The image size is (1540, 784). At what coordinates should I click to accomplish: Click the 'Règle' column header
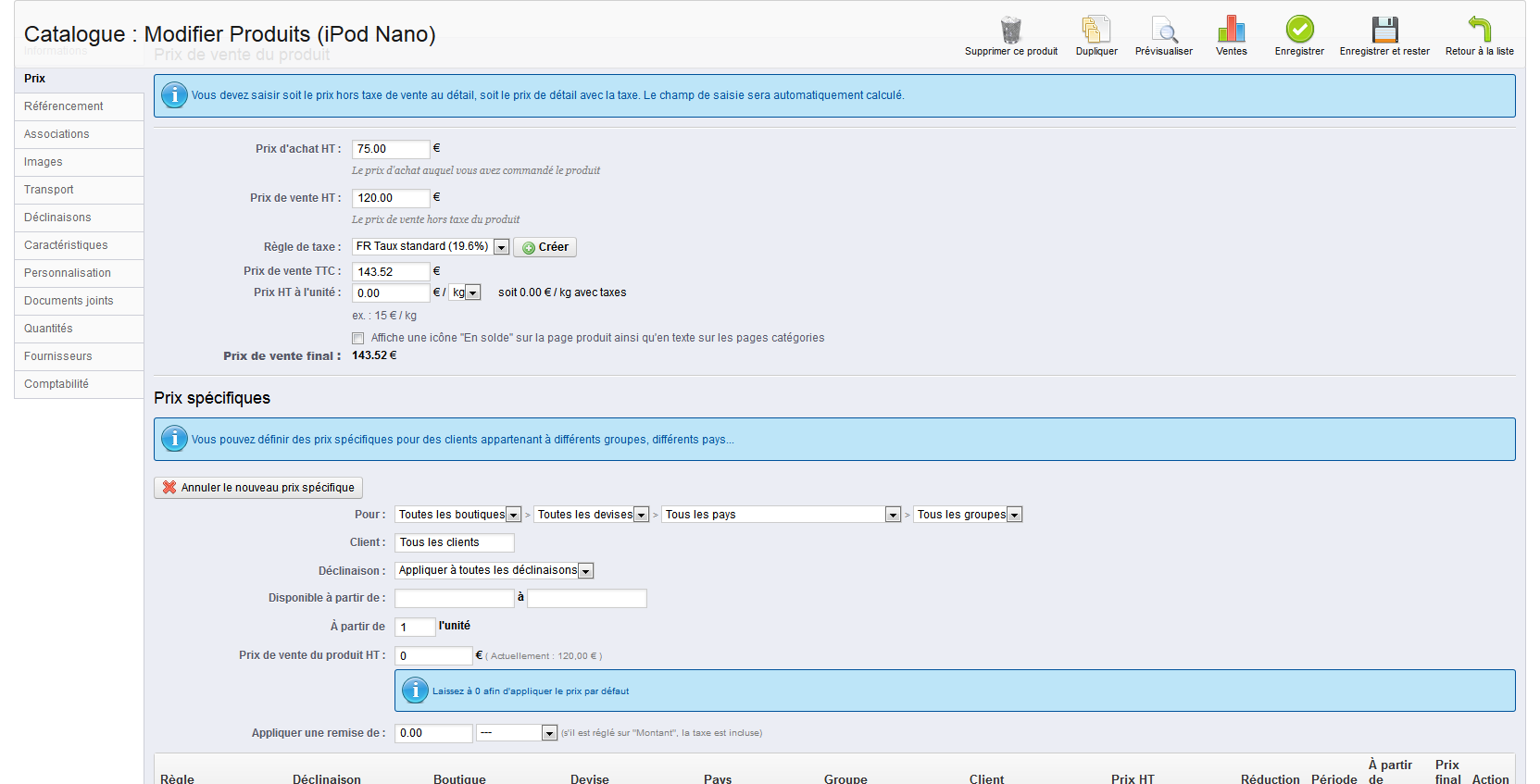pos(178,779)
